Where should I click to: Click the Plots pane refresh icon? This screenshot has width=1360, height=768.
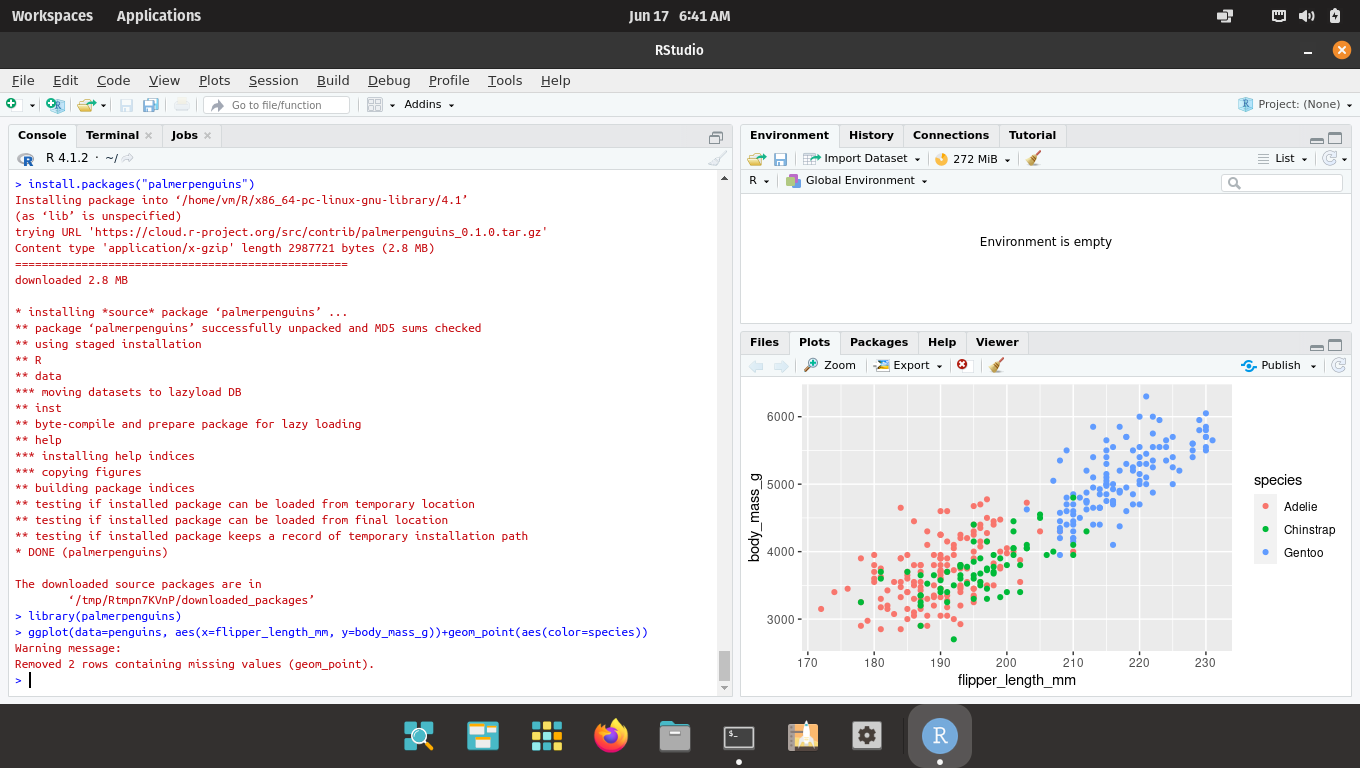(x=1338, y=365)
